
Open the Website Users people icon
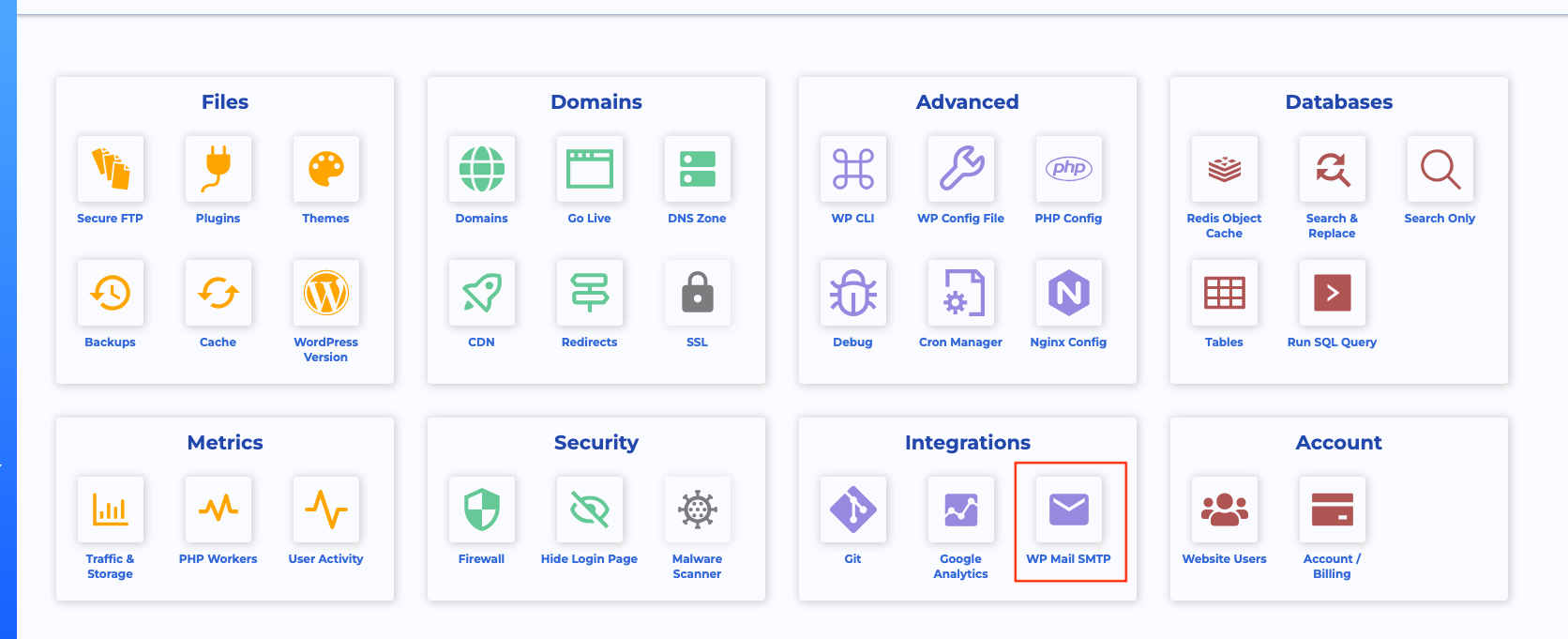[1225, 510]
